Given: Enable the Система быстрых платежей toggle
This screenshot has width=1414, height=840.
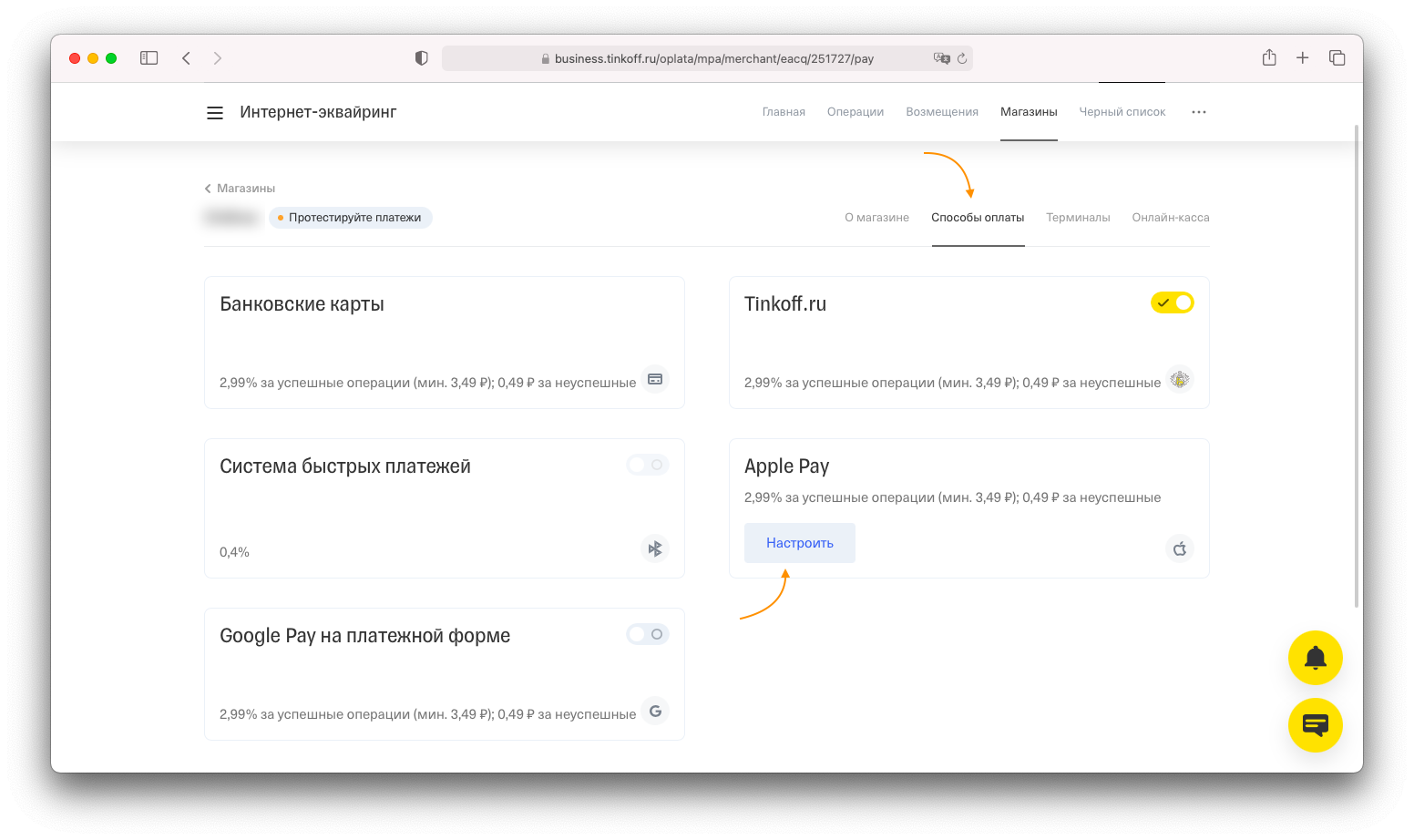Looking at the screenshot, I should click(648, 465).
